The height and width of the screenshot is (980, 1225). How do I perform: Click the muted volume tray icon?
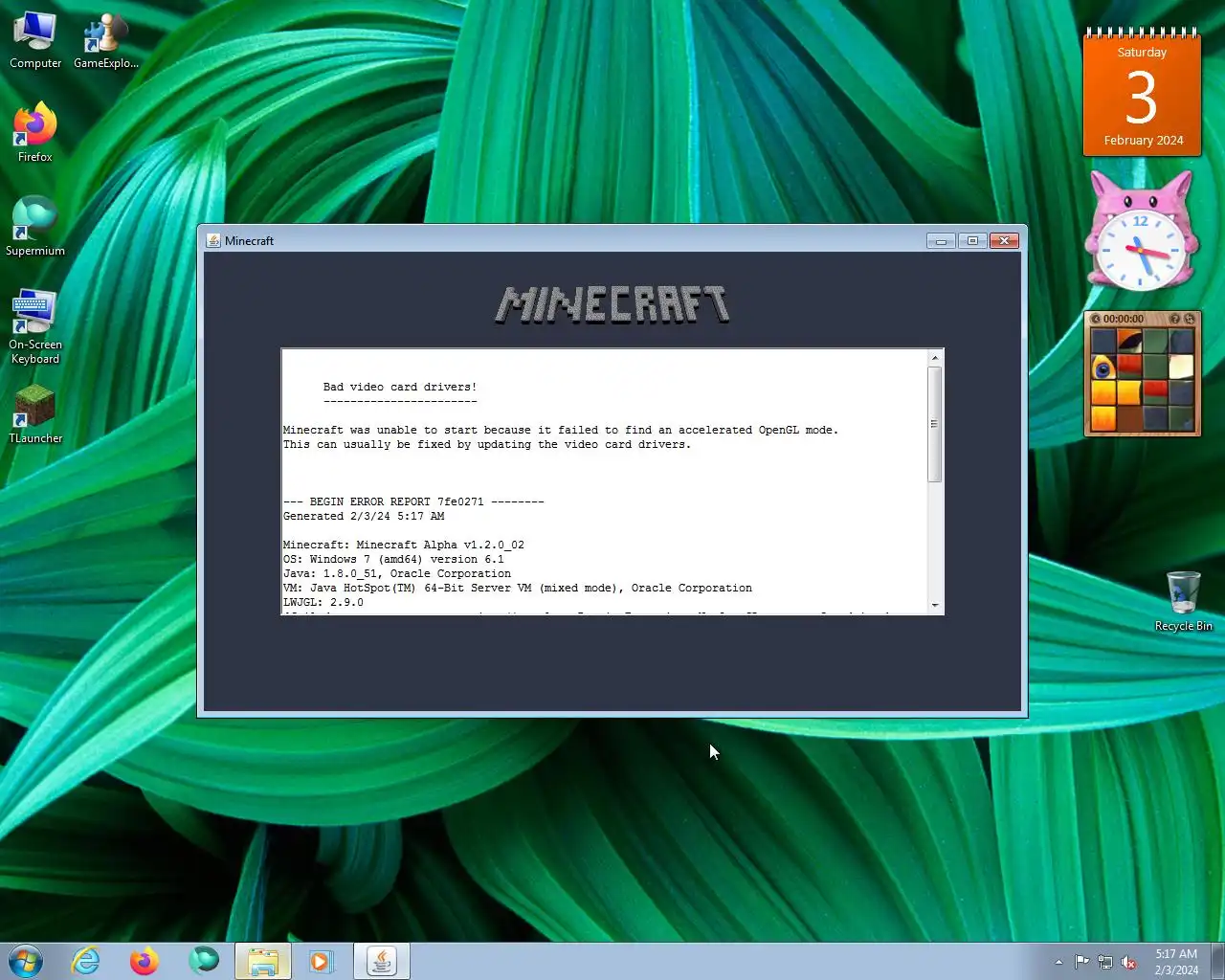(x=1128, y=962)
